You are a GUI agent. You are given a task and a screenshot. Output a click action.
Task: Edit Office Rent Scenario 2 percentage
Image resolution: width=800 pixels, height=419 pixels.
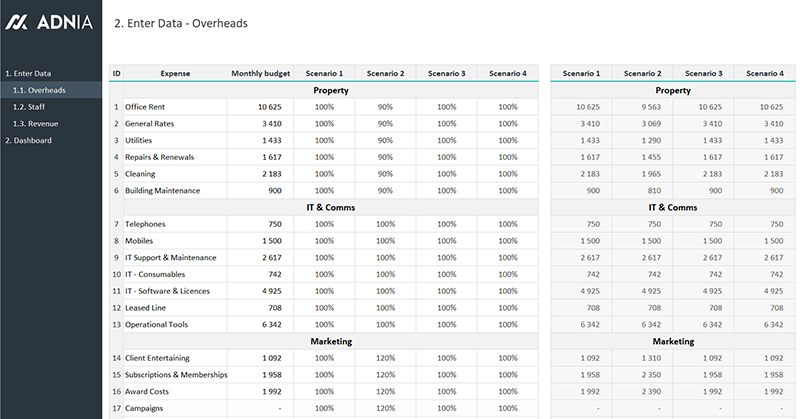[x=385, y=107]
